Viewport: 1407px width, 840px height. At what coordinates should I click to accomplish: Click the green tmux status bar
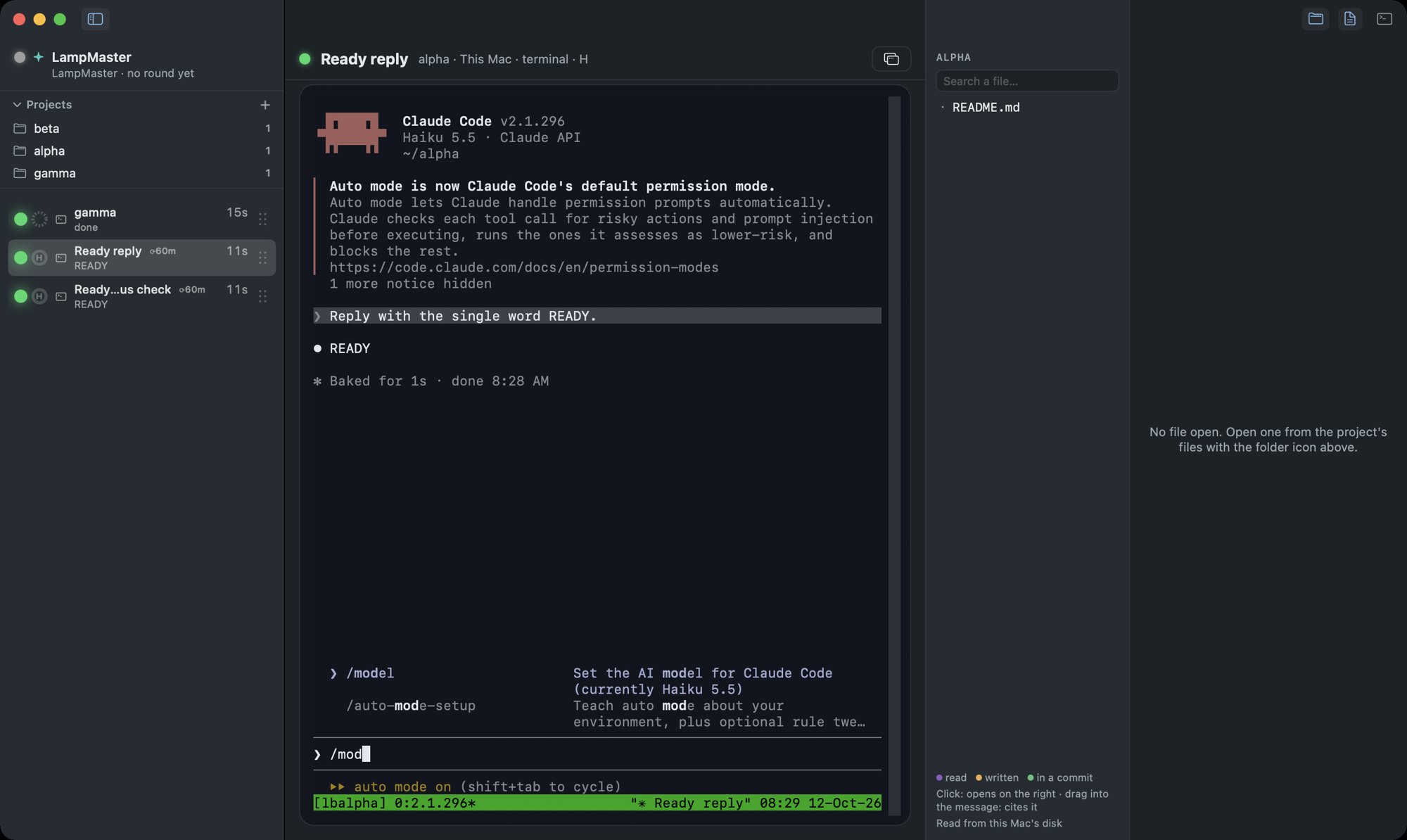click(x=597, y=803)
